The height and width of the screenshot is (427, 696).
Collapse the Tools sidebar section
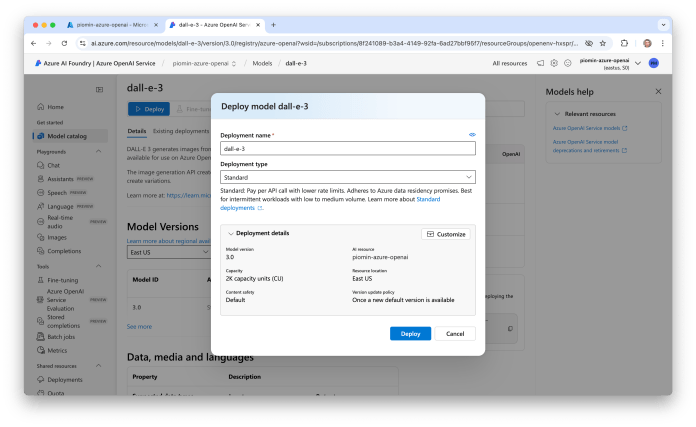pyautogui.click(x=99, y=266)
